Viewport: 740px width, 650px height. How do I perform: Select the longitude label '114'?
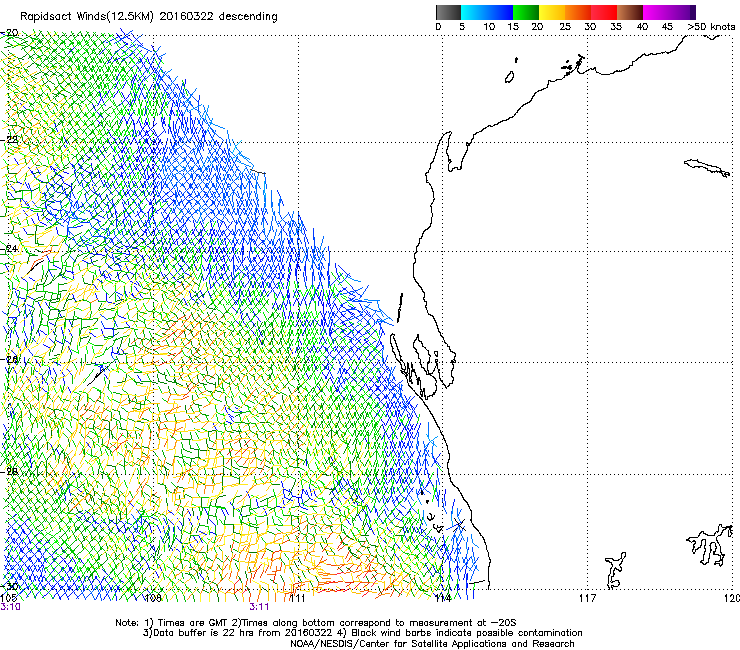(x=443, y=599)
